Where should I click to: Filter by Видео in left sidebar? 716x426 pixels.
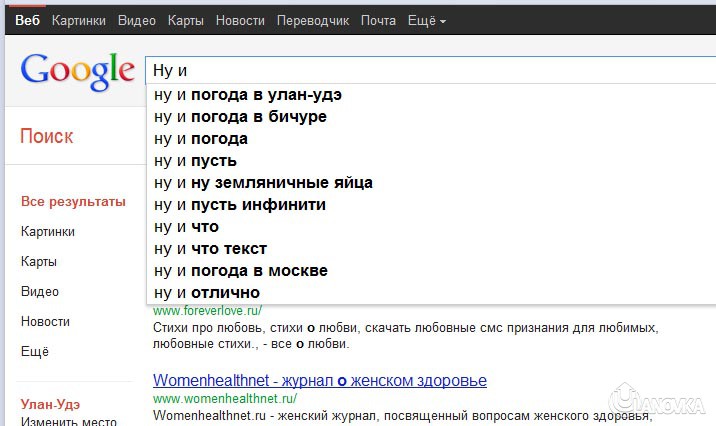coord(40,291)
